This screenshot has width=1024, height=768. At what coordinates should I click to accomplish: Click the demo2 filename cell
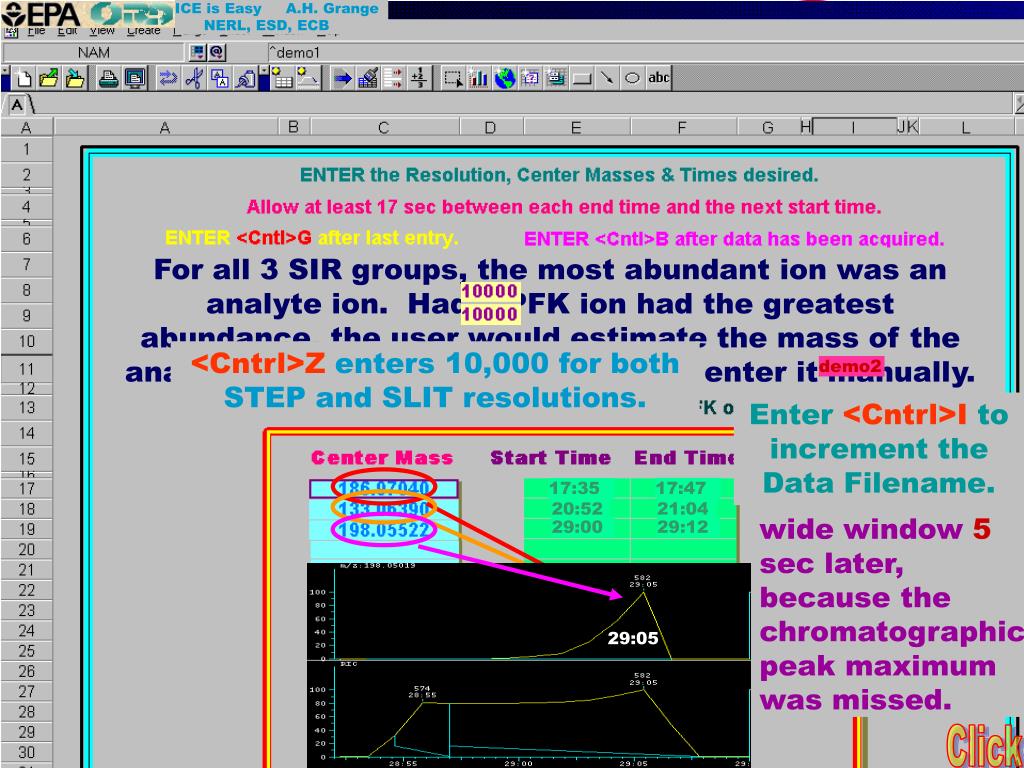pyautogui.click(x=851, y=366)
